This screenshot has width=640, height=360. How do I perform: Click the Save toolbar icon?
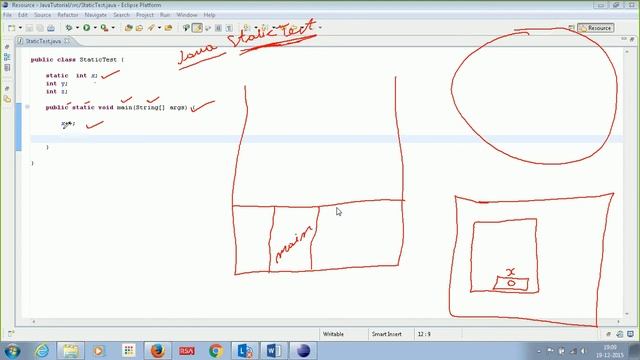click(x=29, y=28)
